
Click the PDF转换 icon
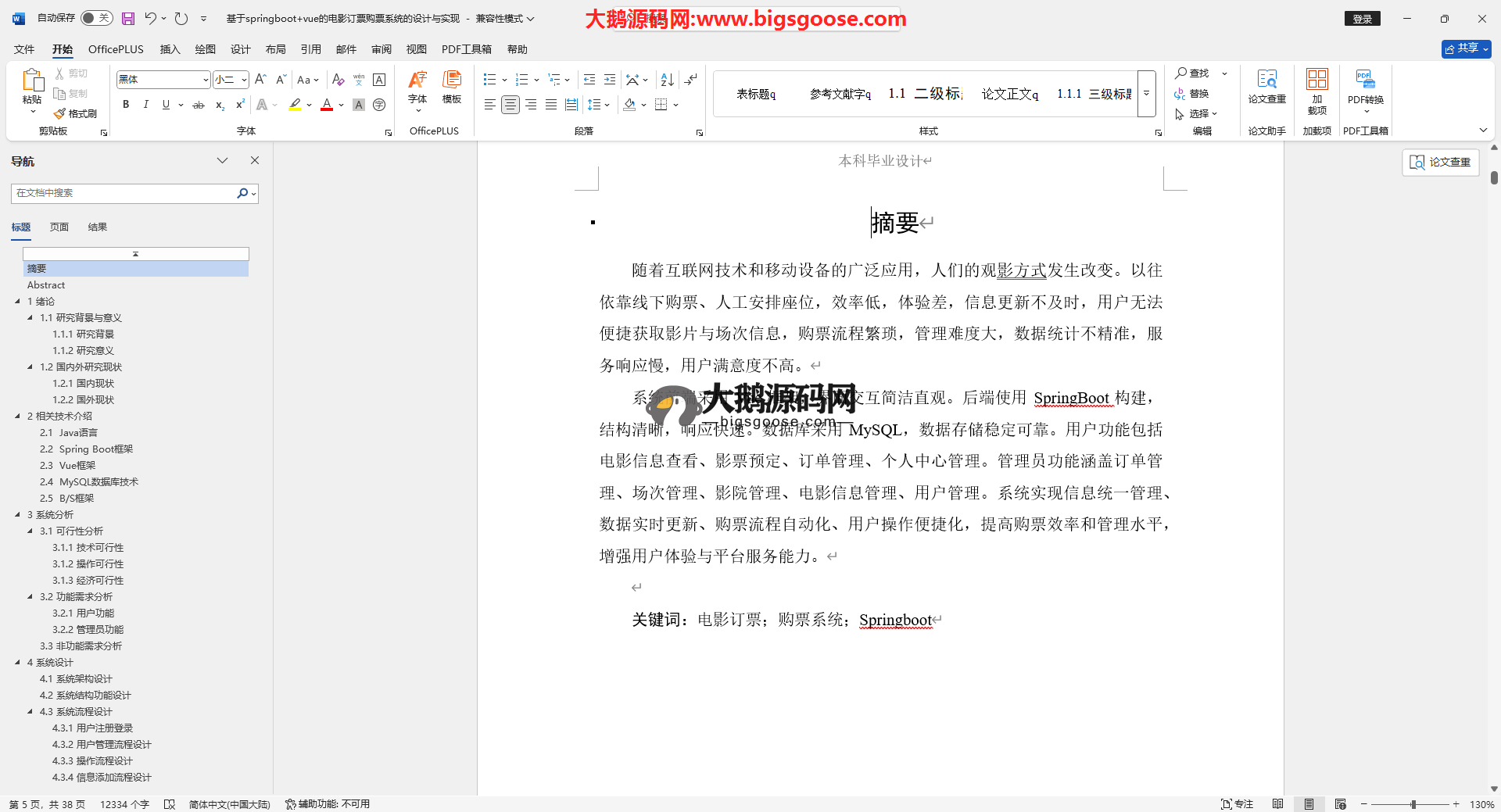pos(1365,86)
